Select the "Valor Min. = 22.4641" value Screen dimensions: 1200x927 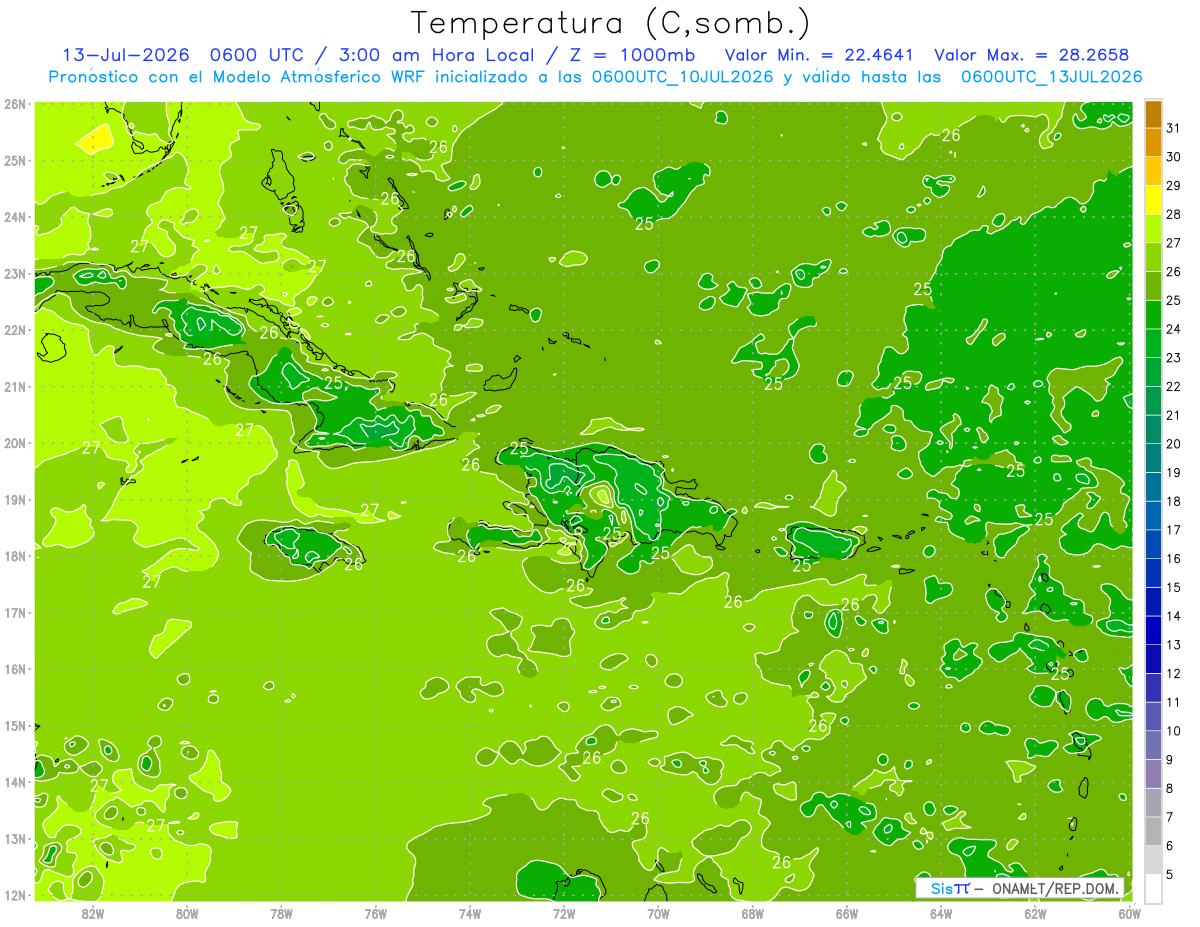click(818, 55)
